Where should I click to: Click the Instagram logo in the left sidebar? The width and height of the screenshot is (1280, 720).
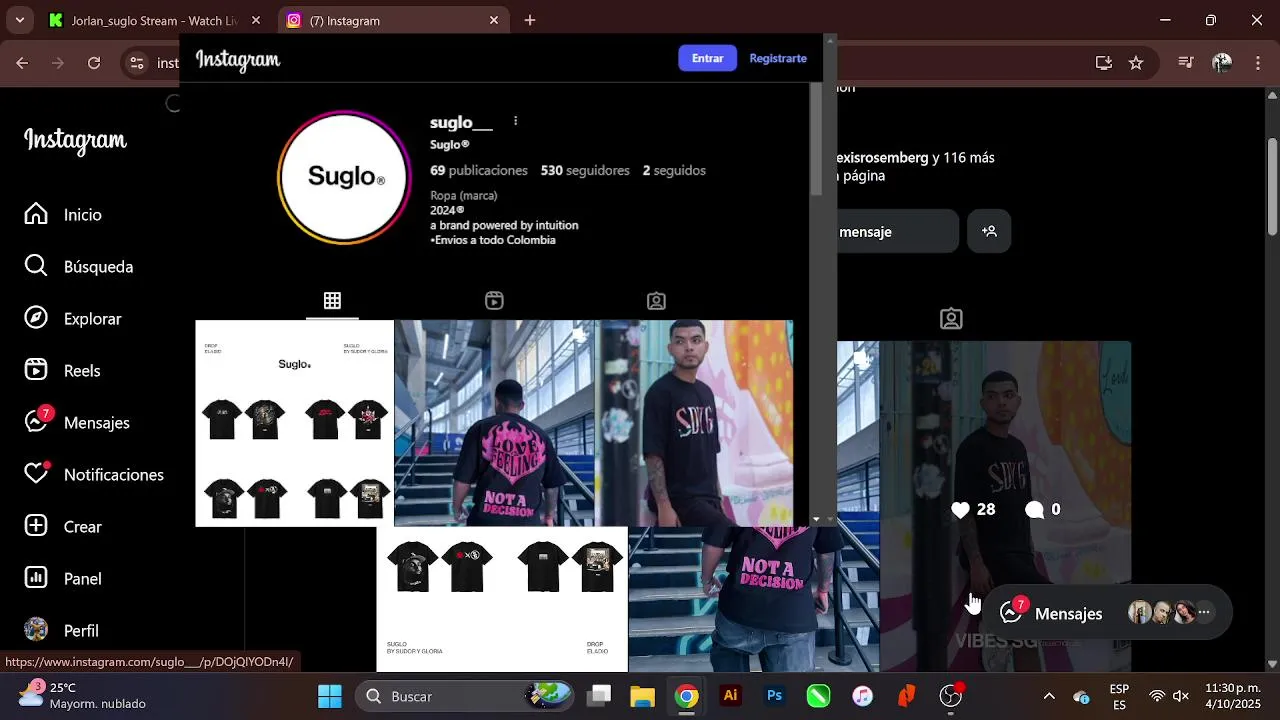pyautogui.click(x=75, y=140)
